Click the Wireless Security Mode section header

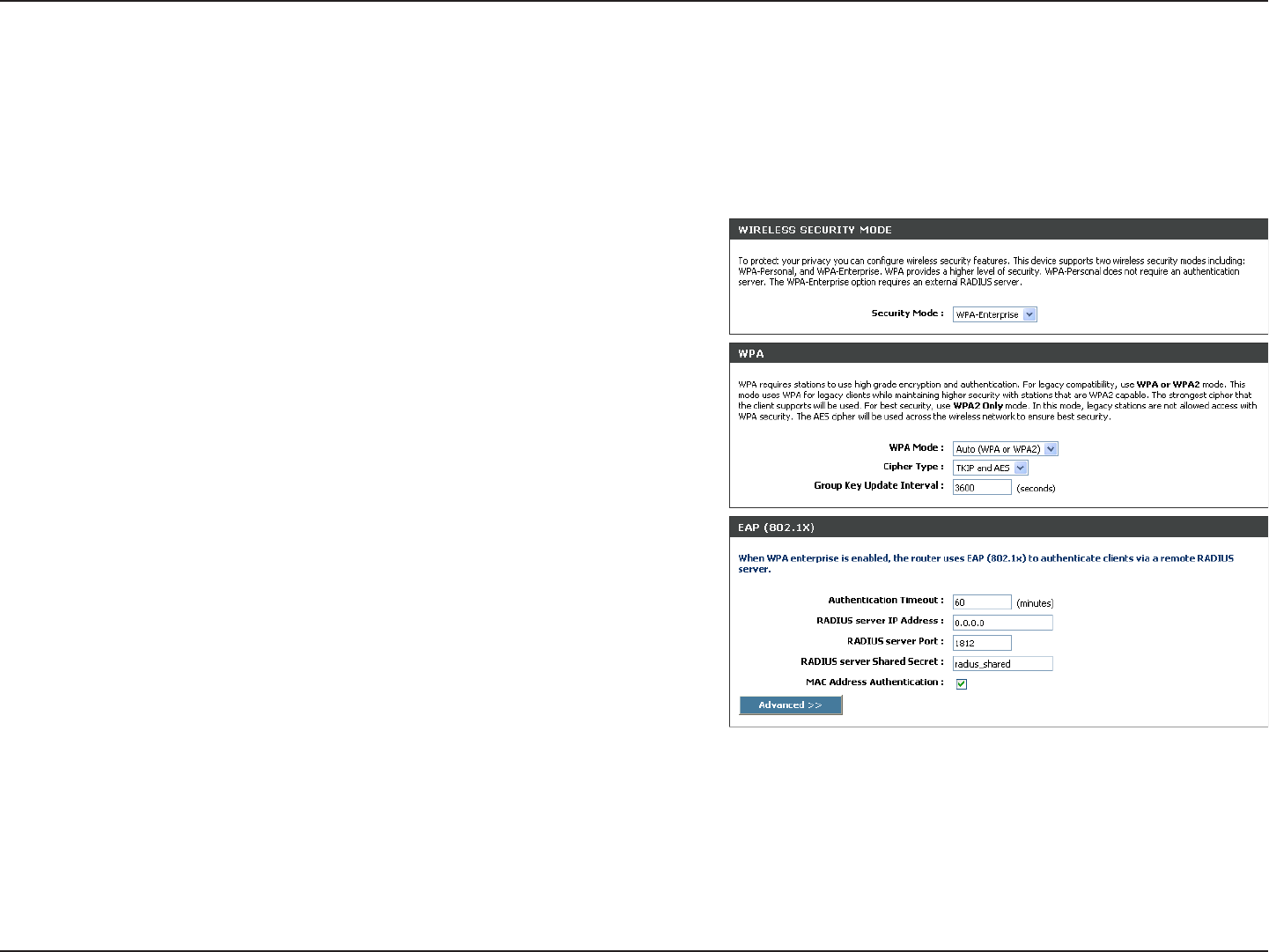pyautogui.click(x=998, y=230)
